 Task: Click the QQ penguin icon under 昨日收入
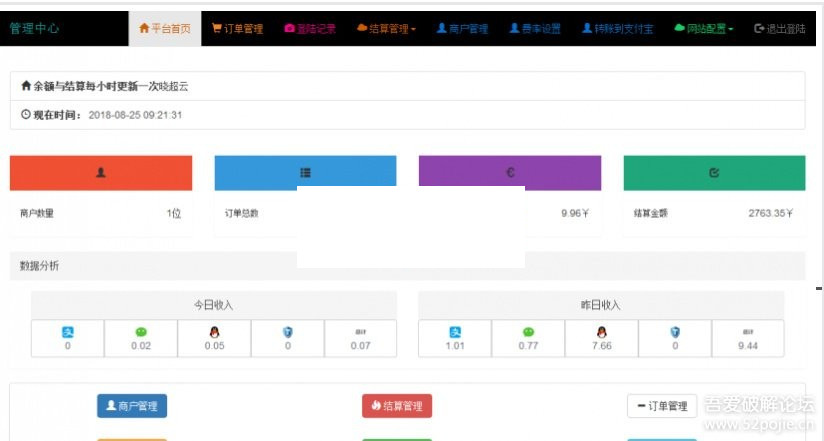pyautogui.click(x=601, y=332)
